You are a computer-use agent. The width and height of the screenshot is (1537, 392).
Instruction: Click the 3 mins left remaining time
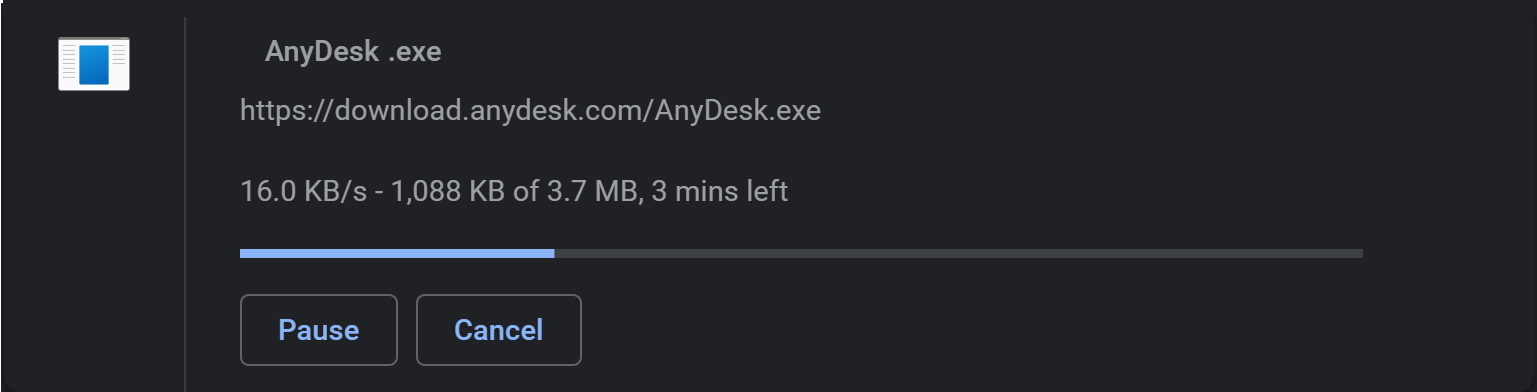pos(719,191)
